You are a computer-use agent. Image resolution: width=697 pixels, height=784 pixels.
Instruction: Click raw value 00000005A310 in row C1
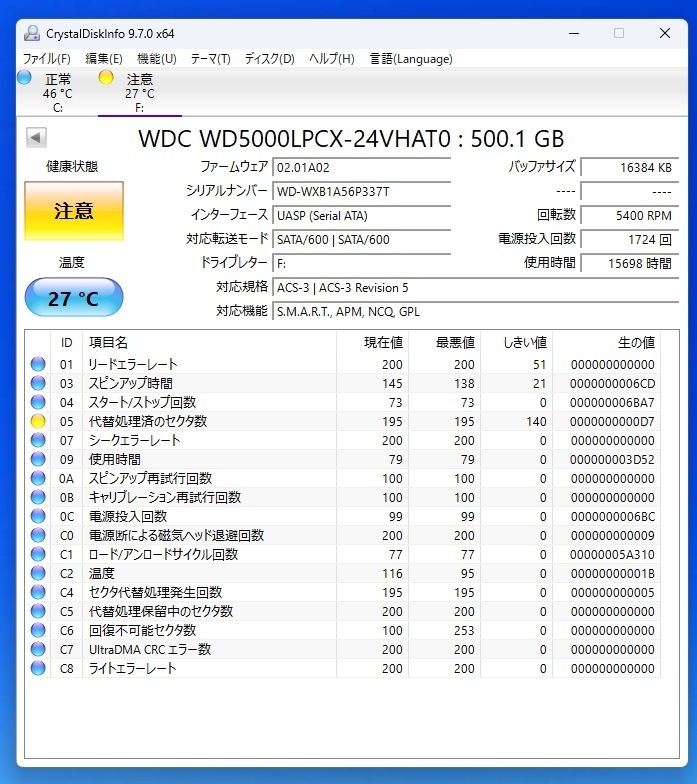pyautogui.click(x=612, y=554)
